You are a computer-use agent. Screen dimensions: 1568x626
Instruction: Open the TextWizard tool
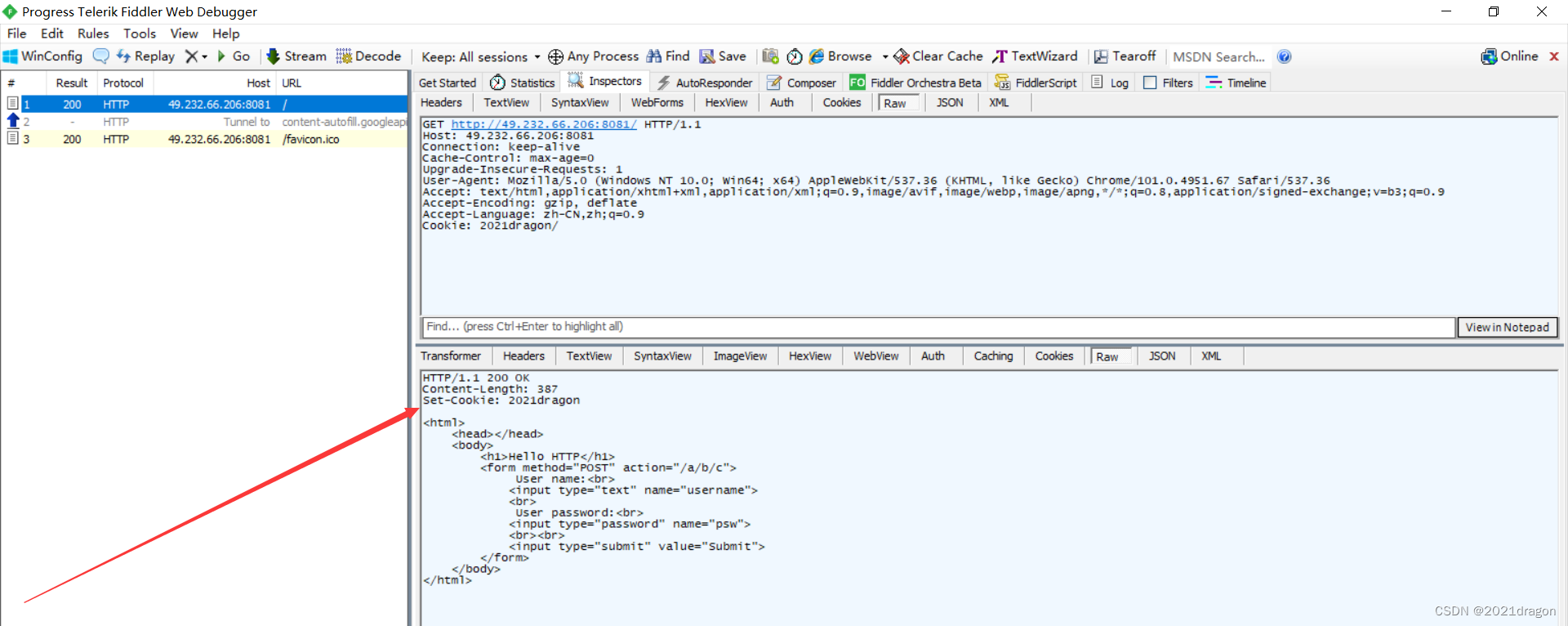(x=1035, y=56)
